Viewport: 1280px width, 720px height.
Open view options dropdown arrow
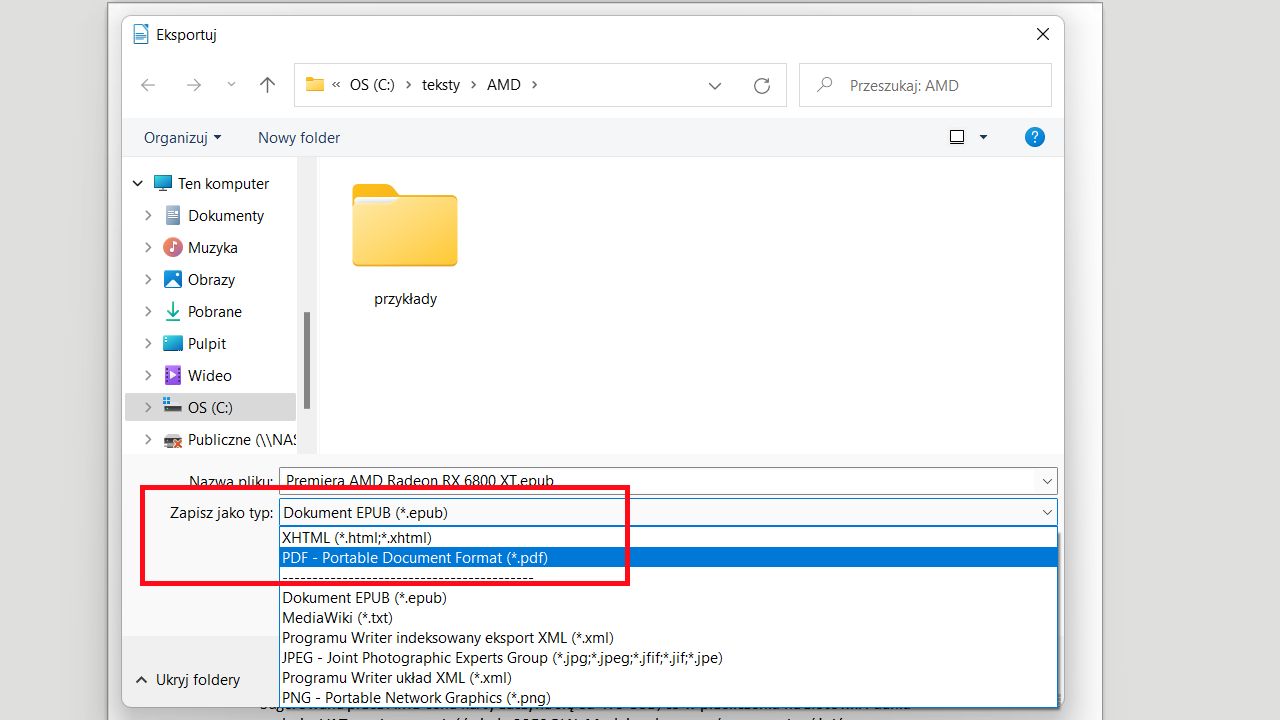coord(983,137)
